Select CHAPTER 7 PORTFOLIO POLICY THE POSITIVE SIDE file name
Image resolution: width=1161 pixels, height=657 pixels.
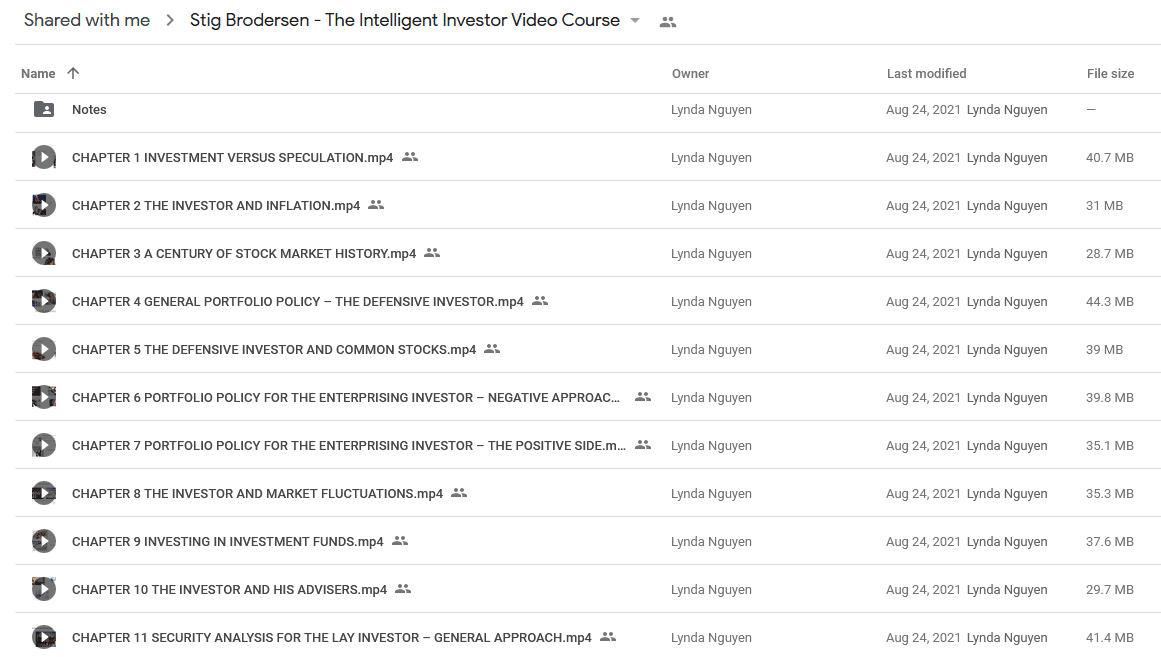coord(349,446)
